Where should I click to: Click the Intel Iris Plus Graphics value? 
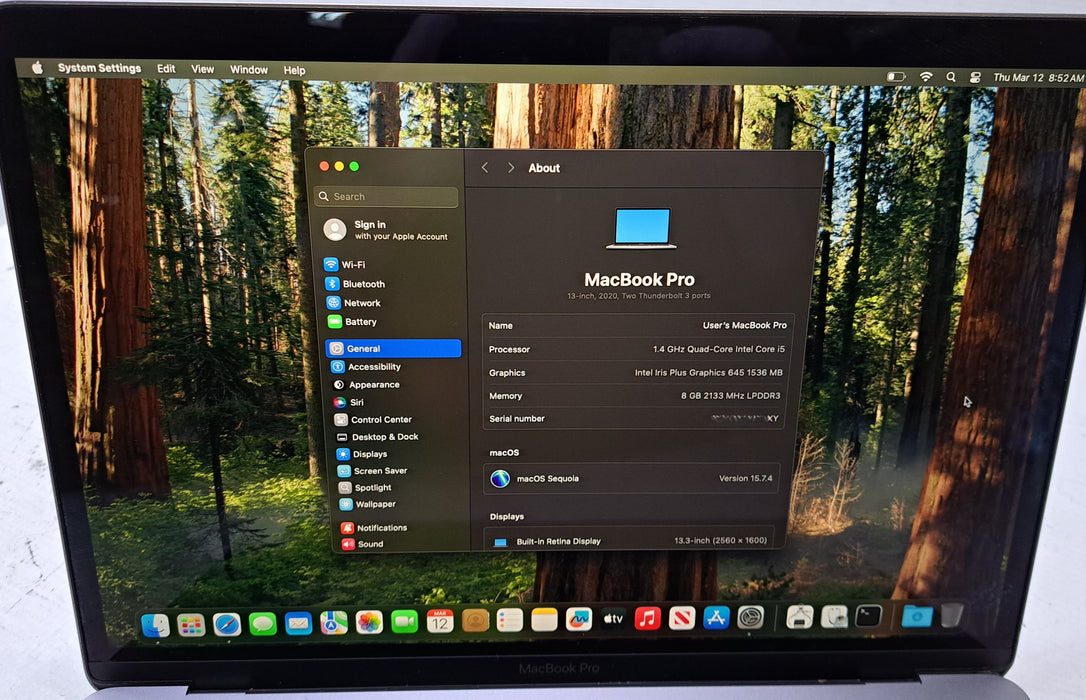pyautogui.click(x=709, y=373)
